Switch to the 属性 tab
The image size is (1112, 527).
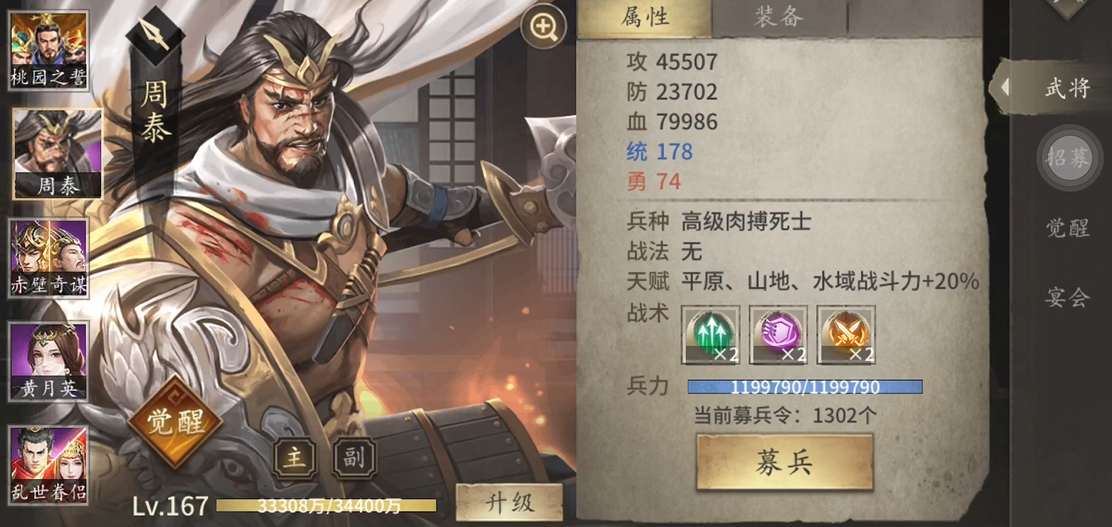coord(644,18)
